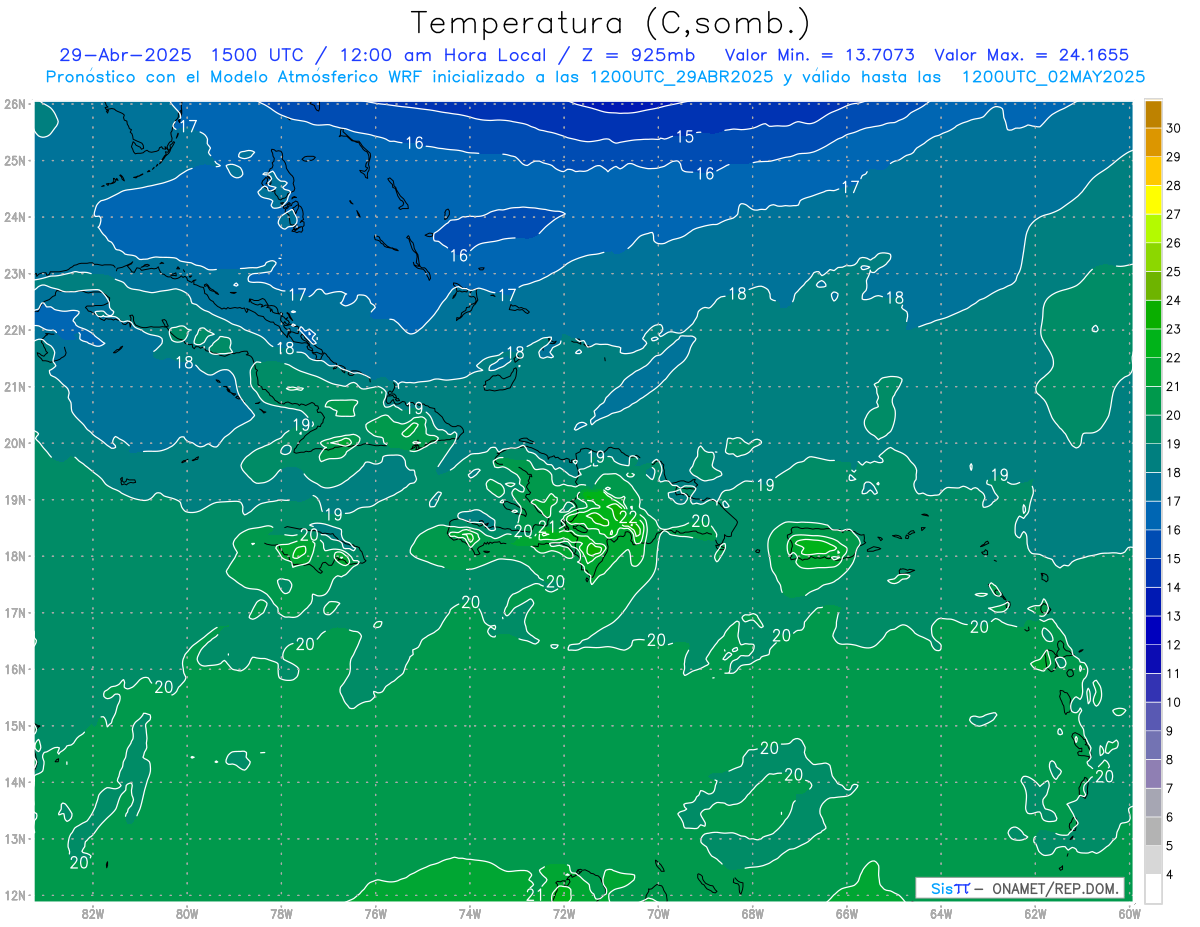Click the '20N' latitude axis label
The width and height of the screenshot is (1200, 927).
pyautogui.click(x=15, y=443)
